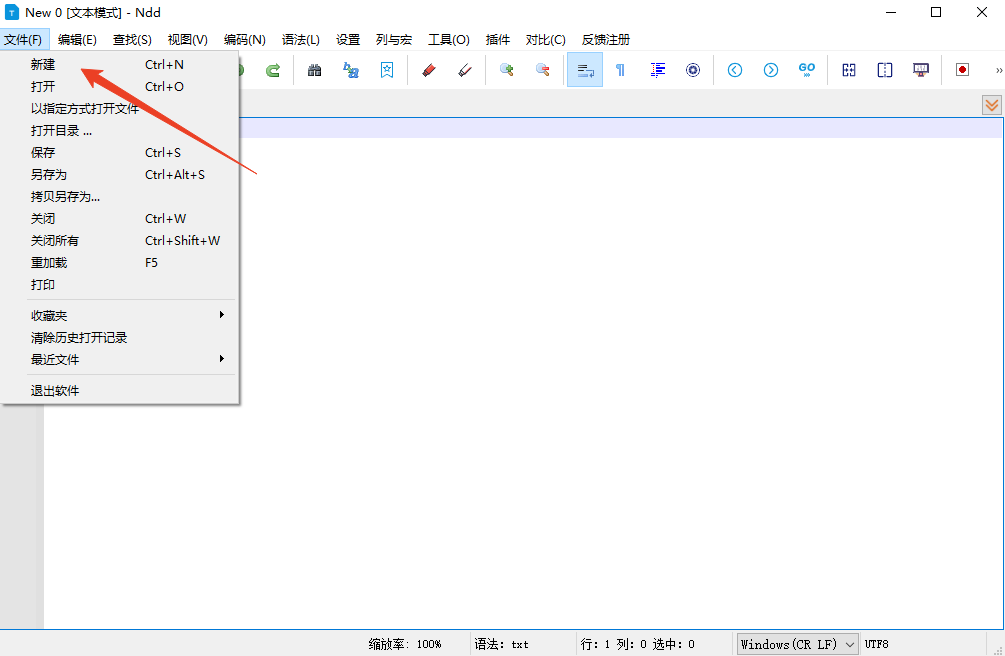Click the star bookmark icon
This screenshot has width=1005, height=656.
coord(386,70)
